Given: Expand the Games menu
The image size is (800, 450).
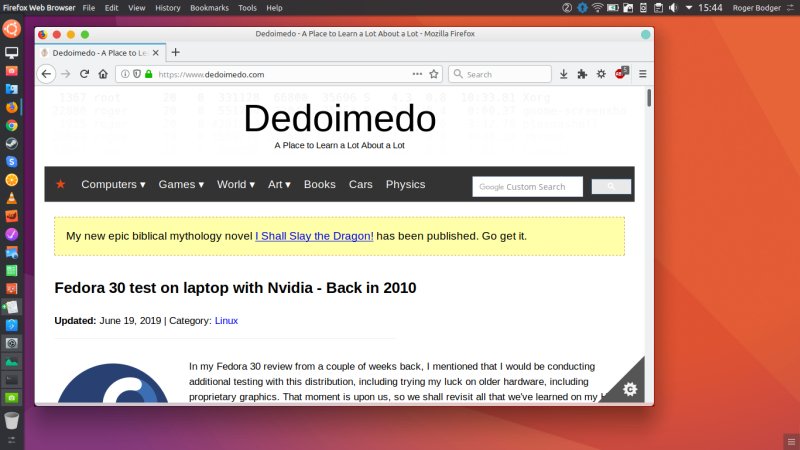Looking at the screenshot, I should pyautogui.click(x=181, y=184).
